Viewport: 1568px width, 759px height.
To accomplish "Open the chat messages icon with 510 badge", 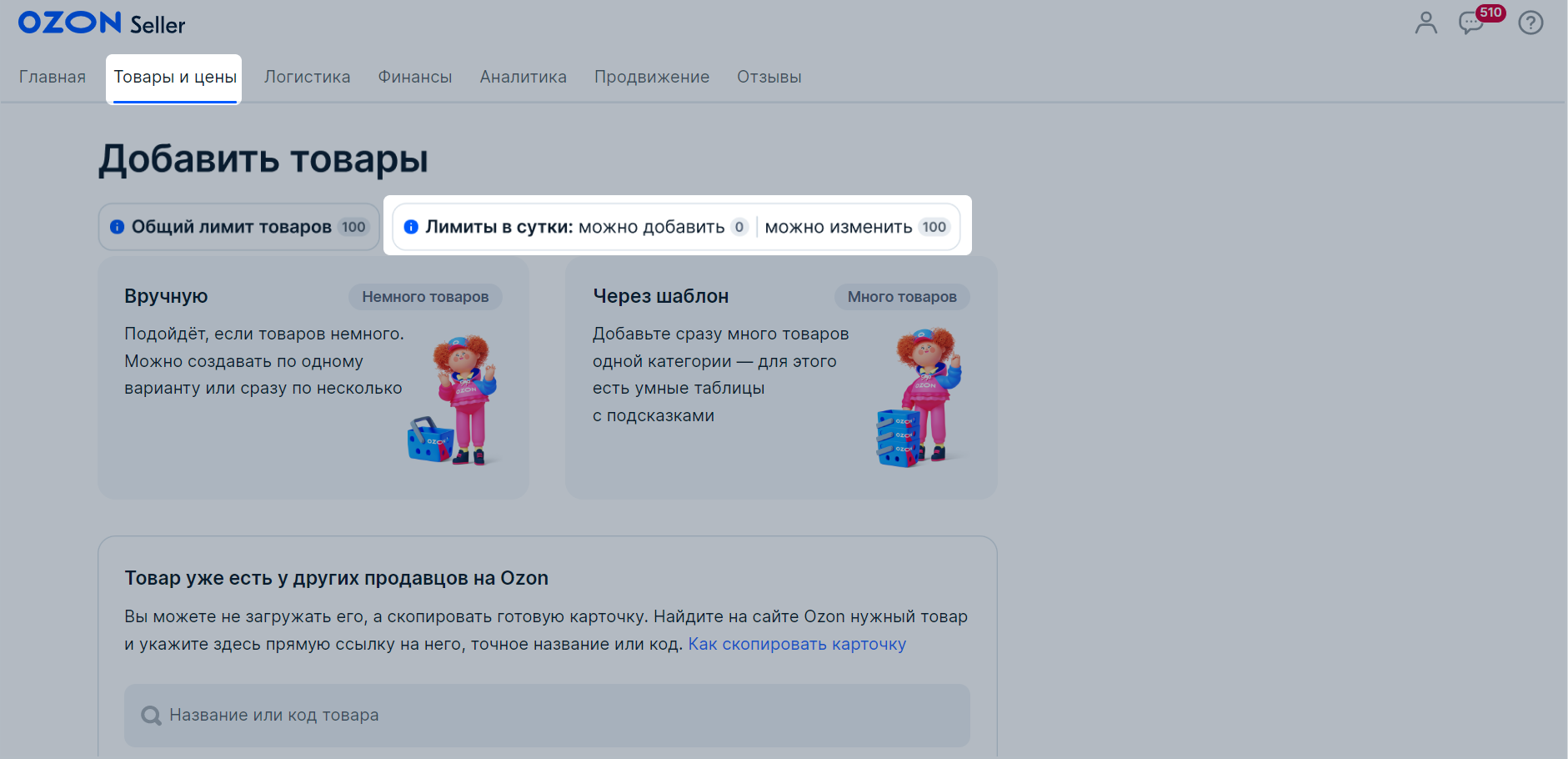I will (1472, 23).
